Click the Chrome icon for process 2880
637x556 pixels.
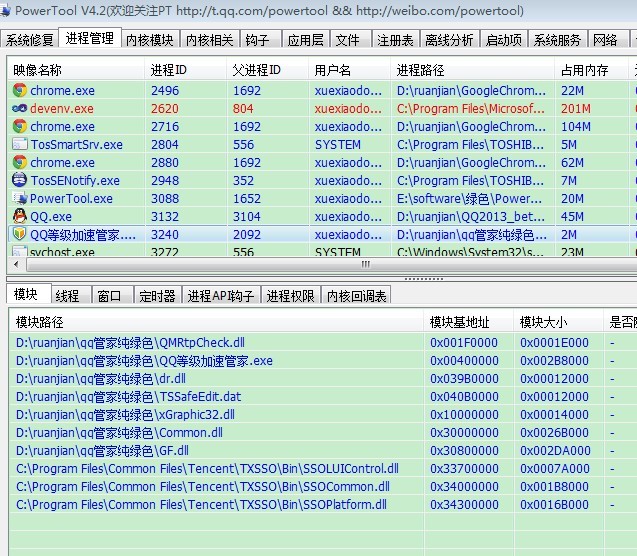coord(20,162)
